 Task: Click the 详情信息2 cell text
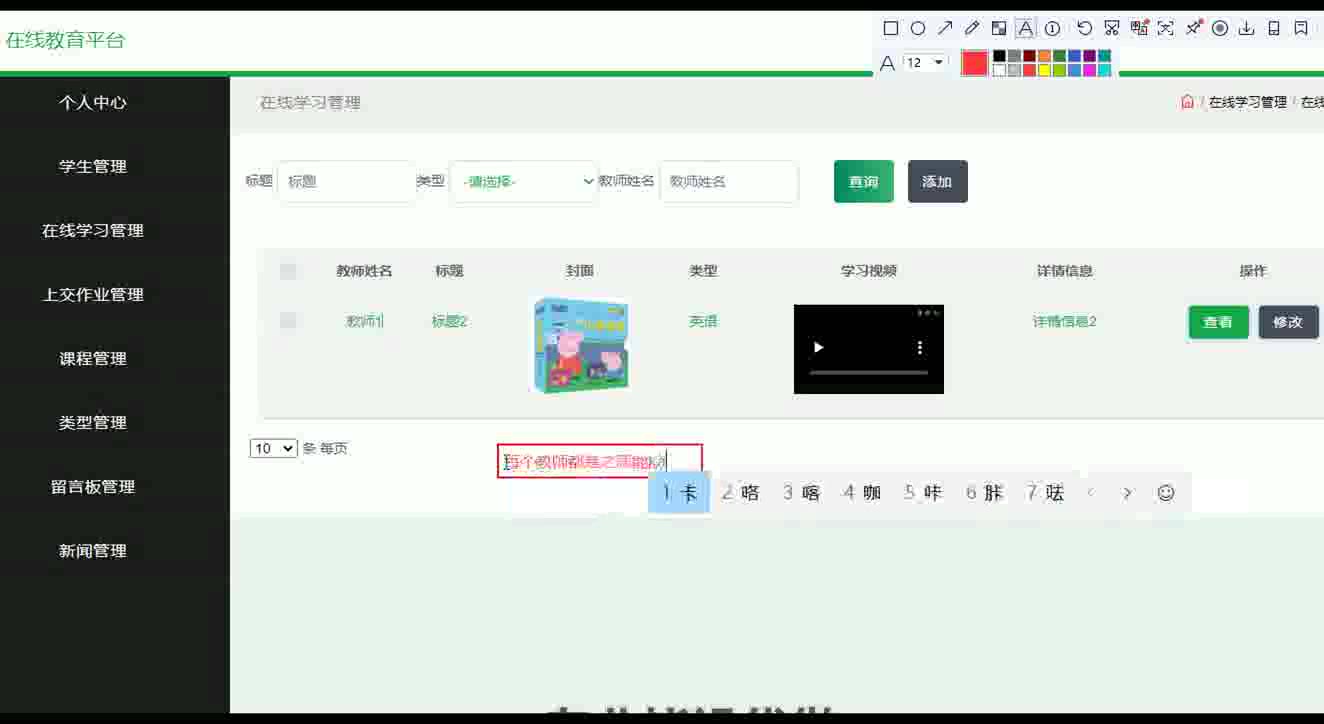tap(1065, 321)
